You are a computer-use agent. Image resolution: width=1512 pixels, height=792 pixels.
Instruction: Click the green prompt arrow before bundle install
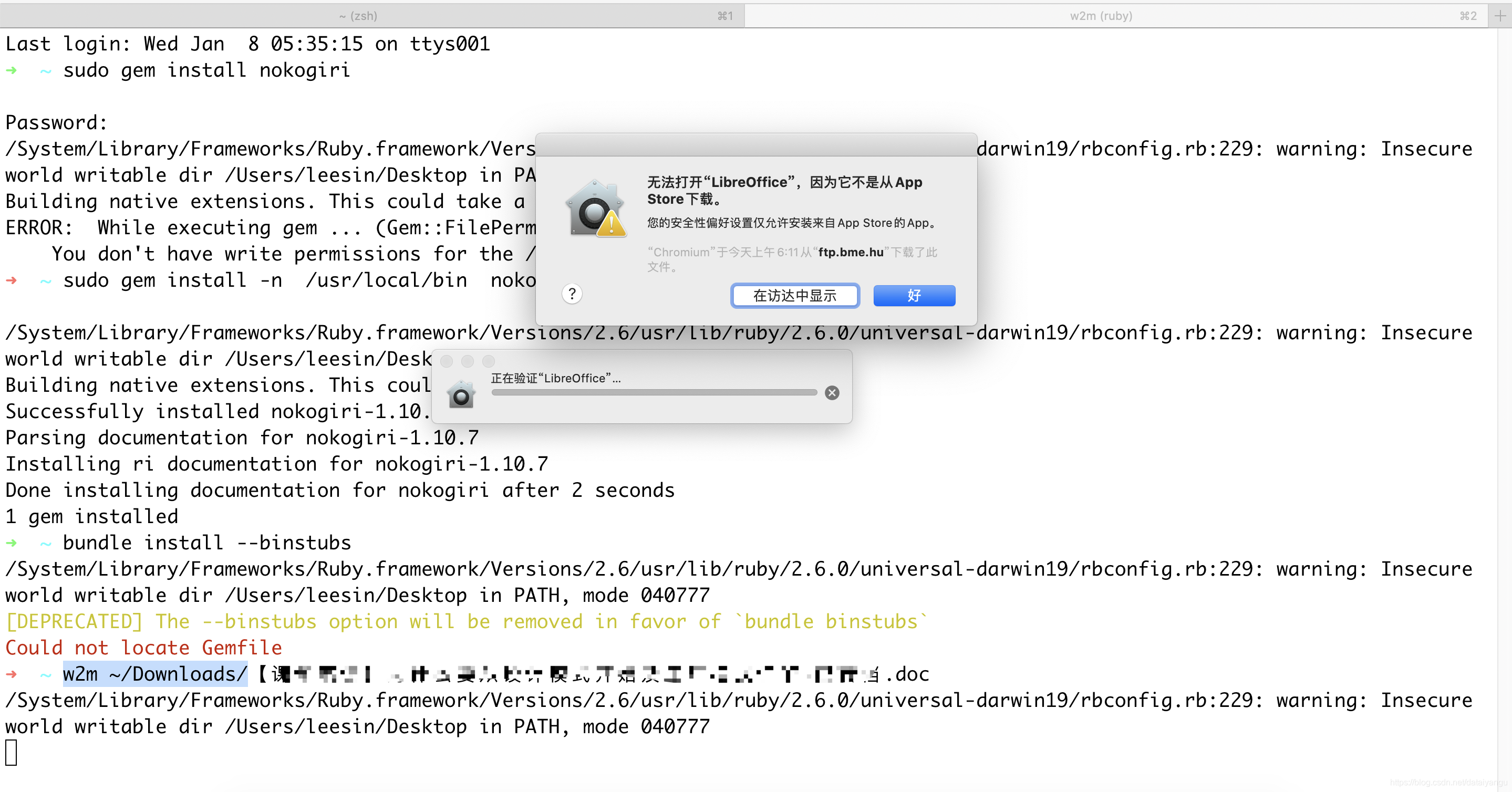11,543
